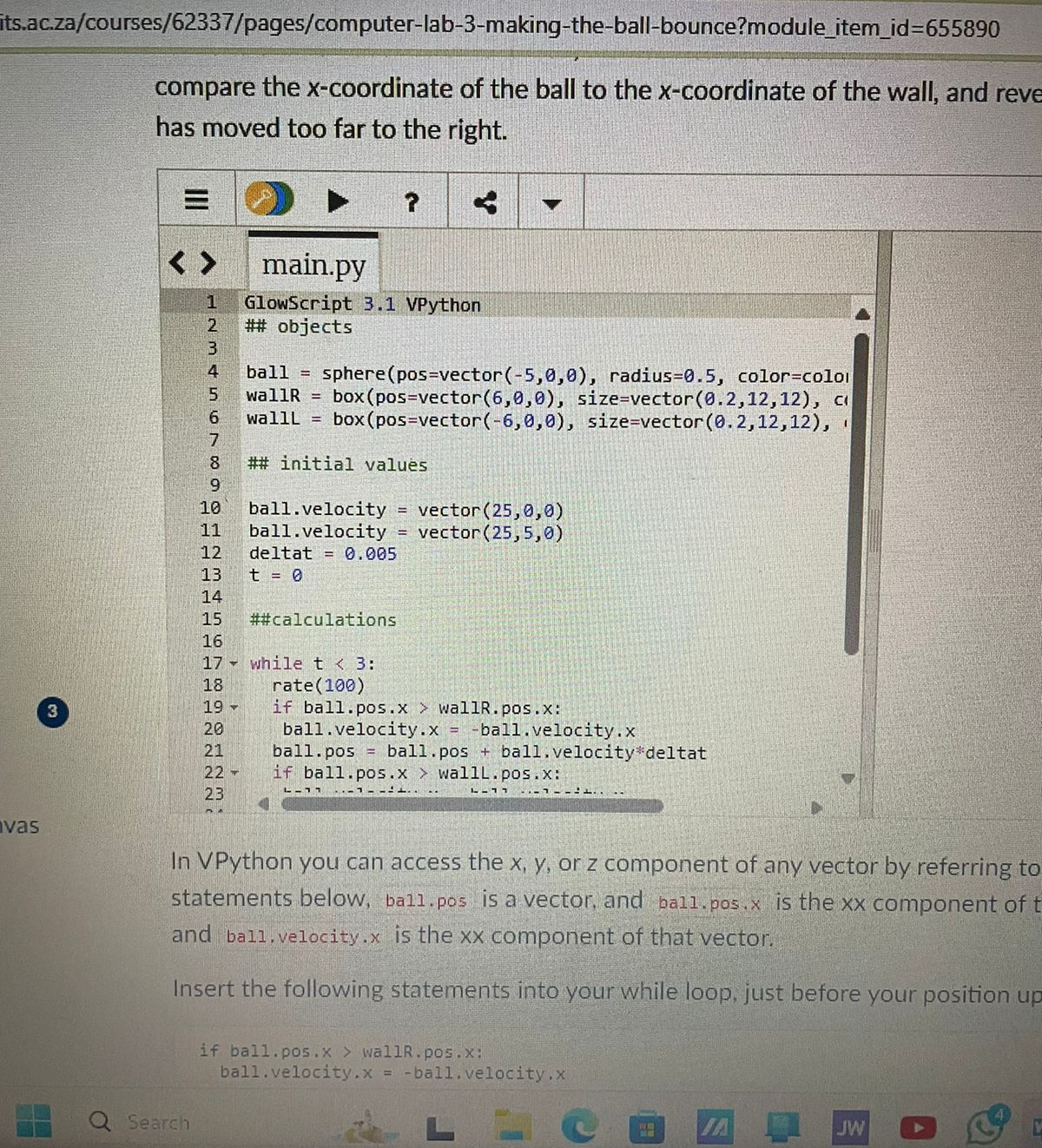Viewport: 1042px width, 1148px height.
Task: Click the horizontal scrollbar below the code
Action: (x=473, y=807)
